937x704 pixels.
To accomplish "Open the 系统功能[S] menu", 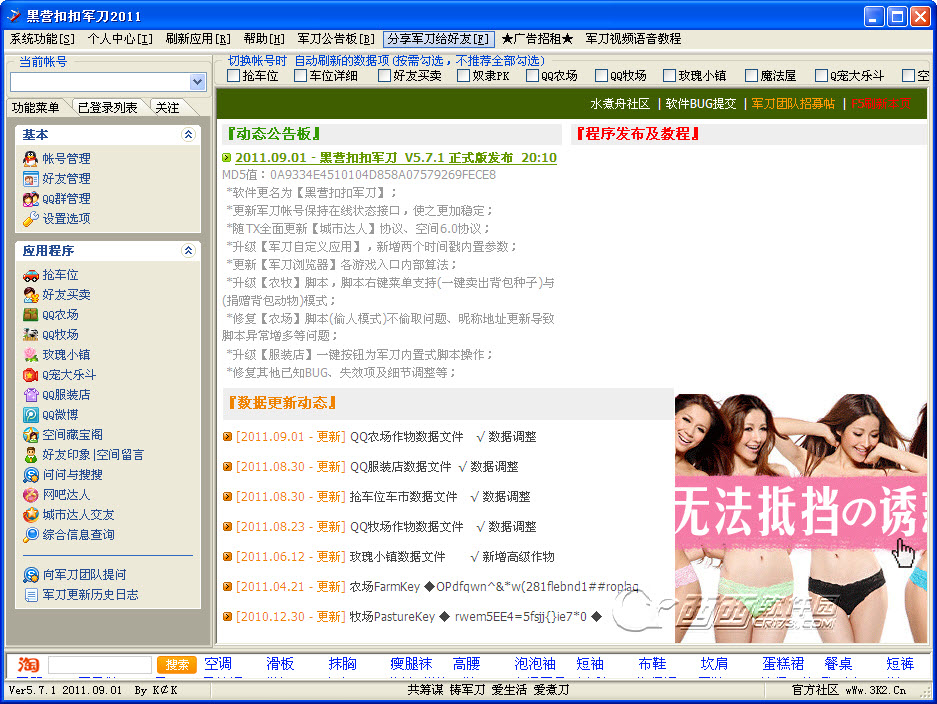I will click(42, 39).
